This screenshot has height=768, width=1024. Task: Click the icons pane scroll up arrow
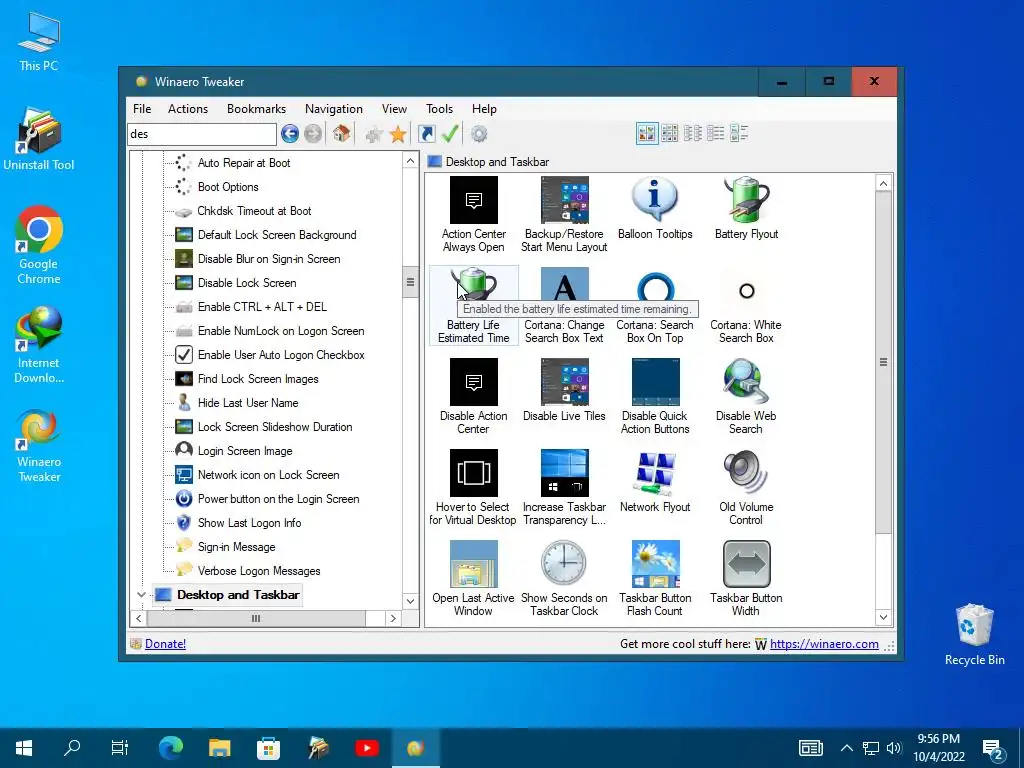pyautogui.click(x=883, y=184)
